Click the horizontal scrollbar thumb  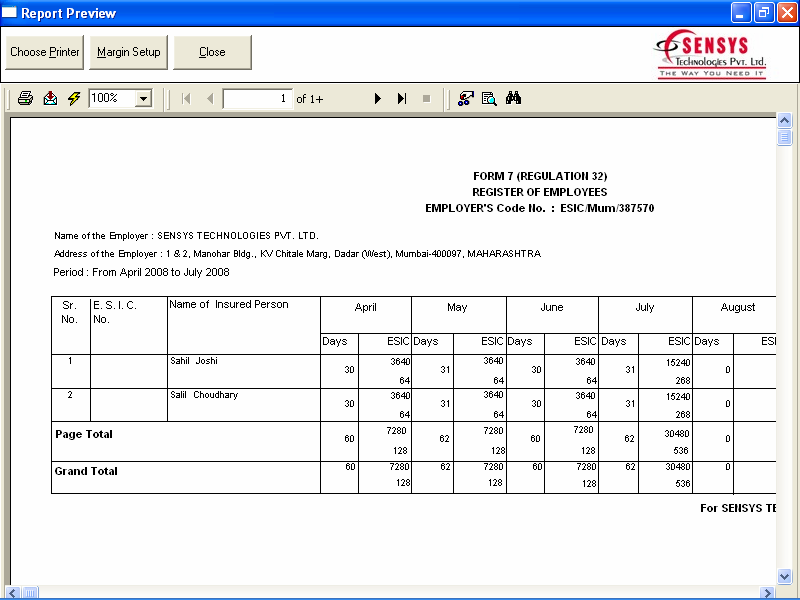(x=30, y=593)
